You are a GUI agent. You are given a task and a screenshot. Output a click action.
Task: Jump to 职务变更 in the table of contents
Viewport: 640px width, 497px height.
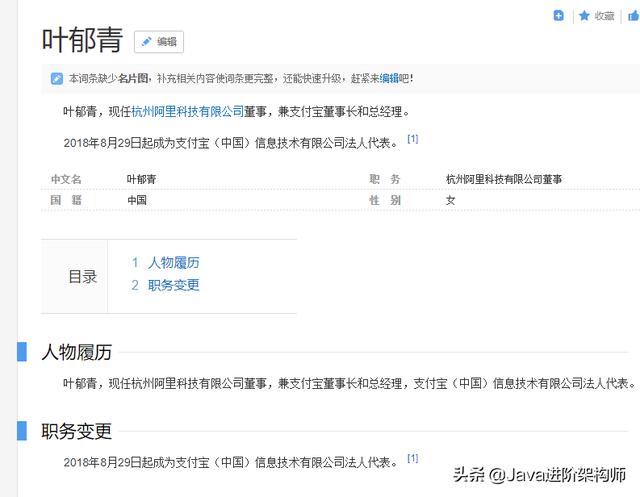[x=173, y=285]
